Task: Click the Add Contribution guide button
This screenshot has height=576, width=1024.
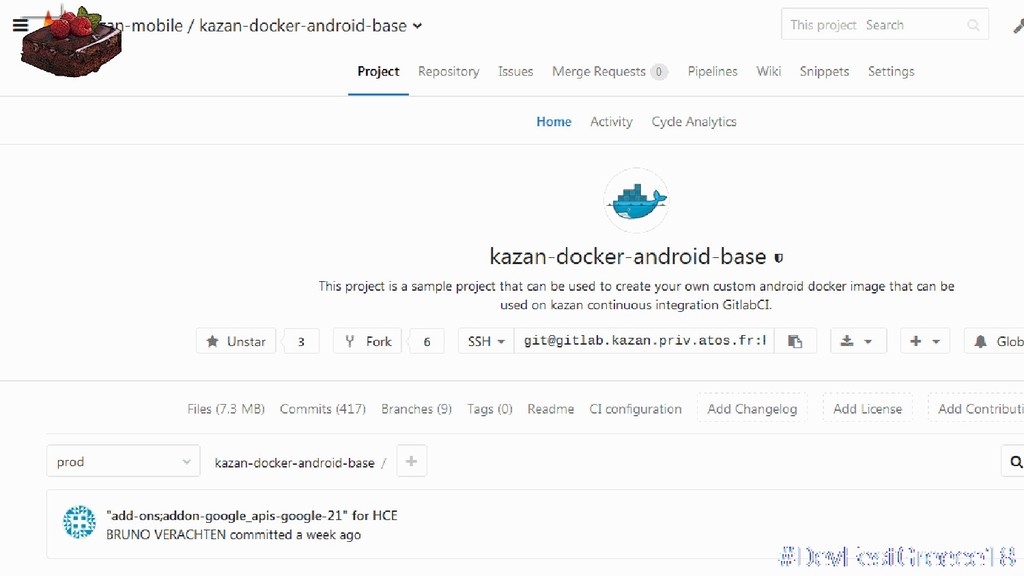Action: (976, 409)
